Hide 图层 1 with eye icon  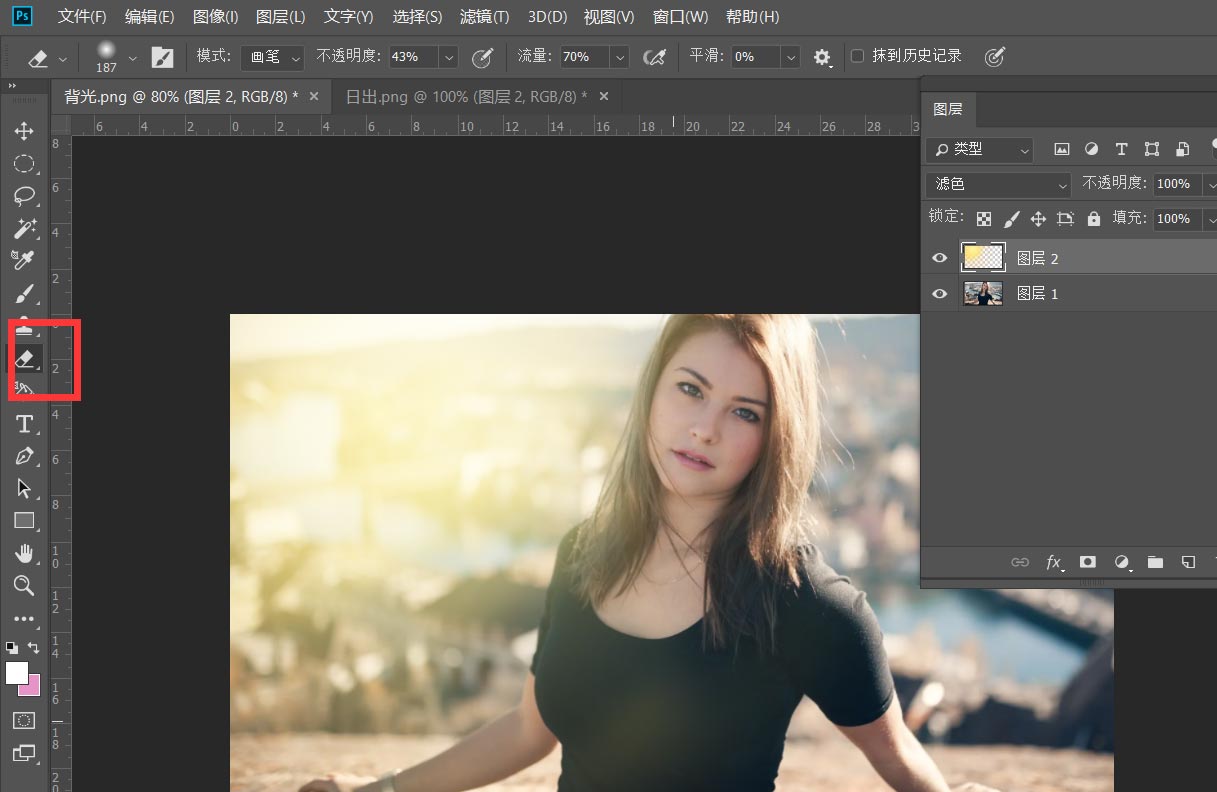click(939, 294)
